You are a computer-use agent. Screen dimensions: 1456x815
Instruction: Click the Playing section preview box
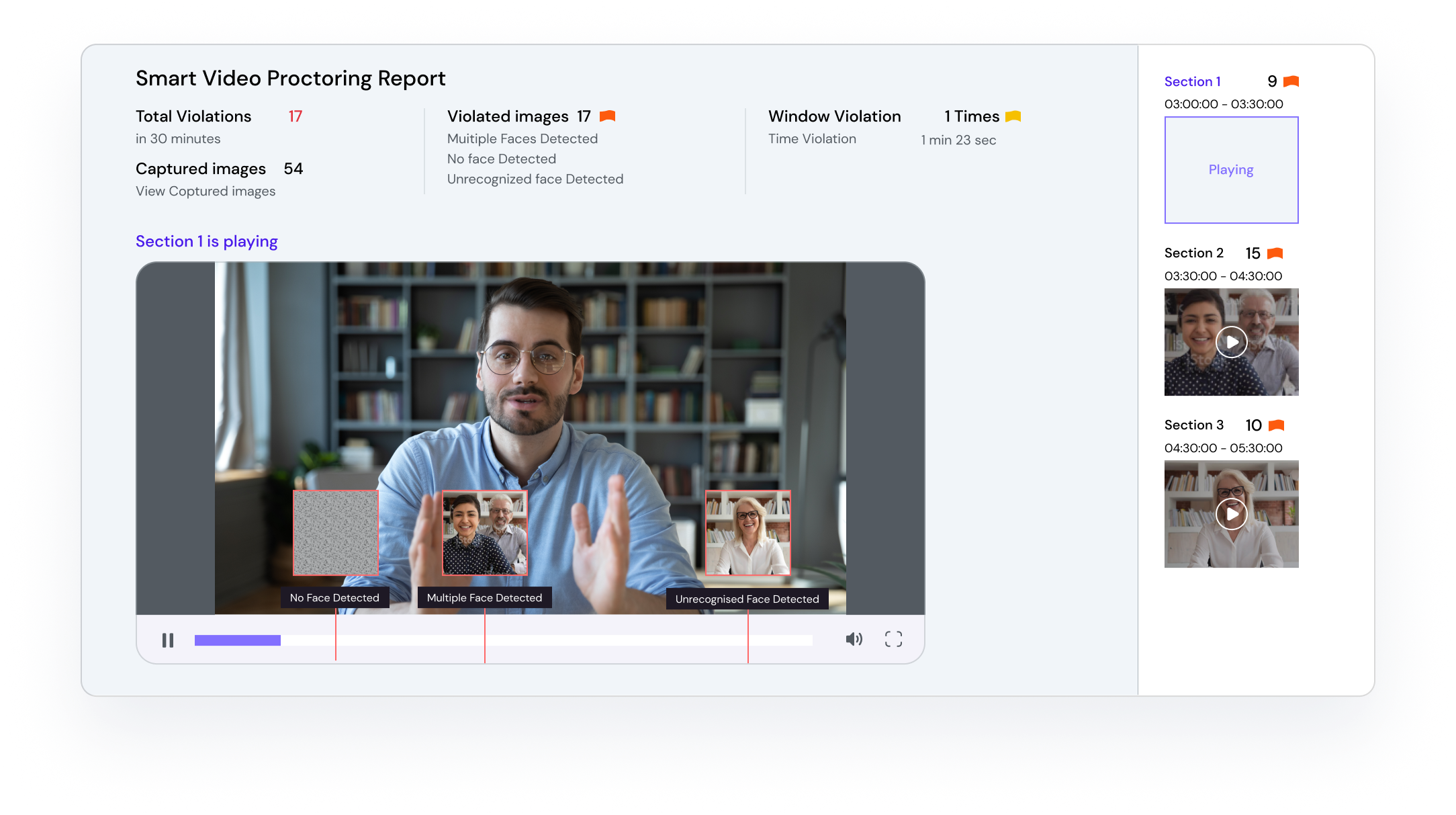(x=1231, y=170)
